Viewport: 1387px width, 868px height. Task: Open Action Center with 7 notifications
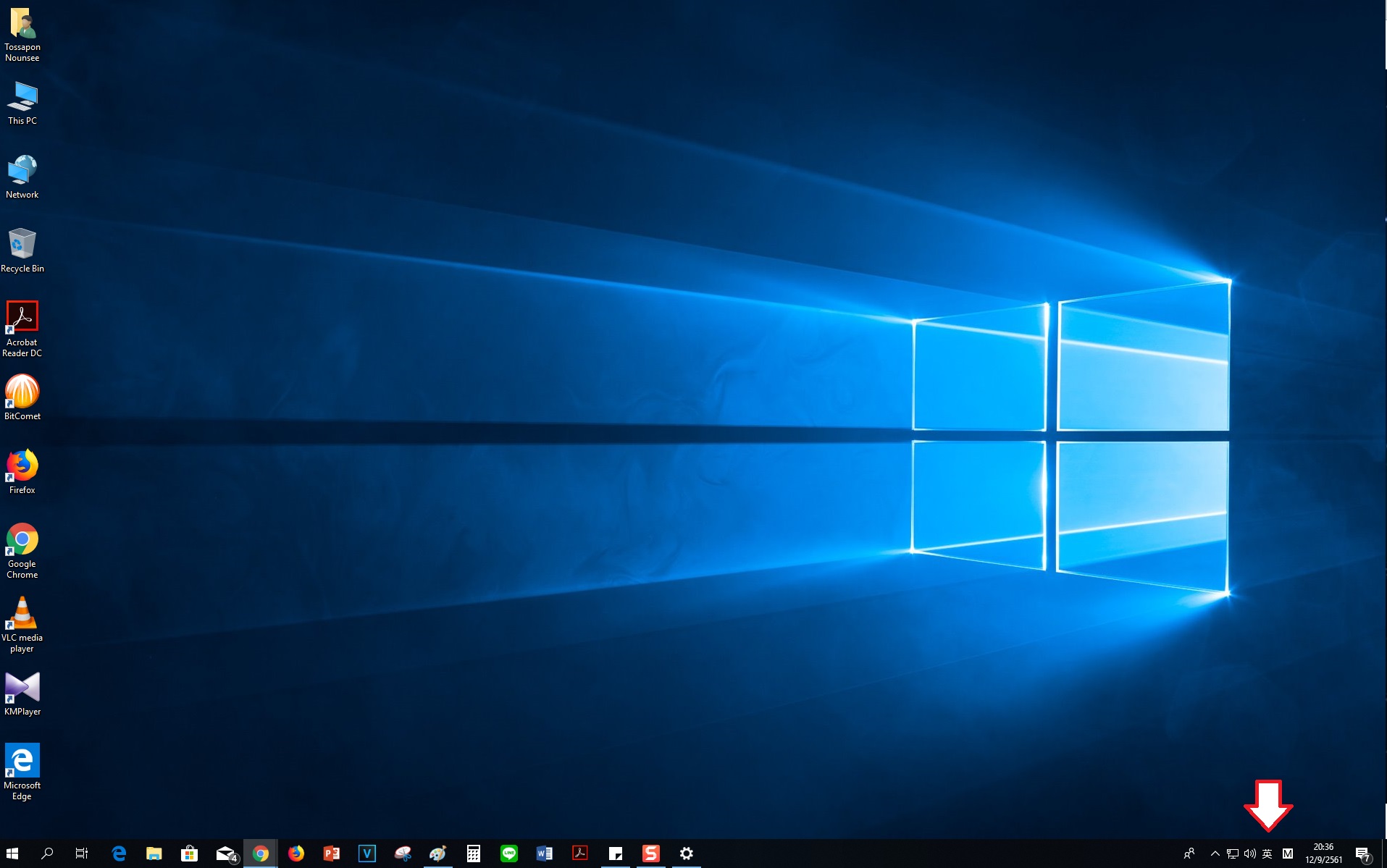[x=1363, y=854]
